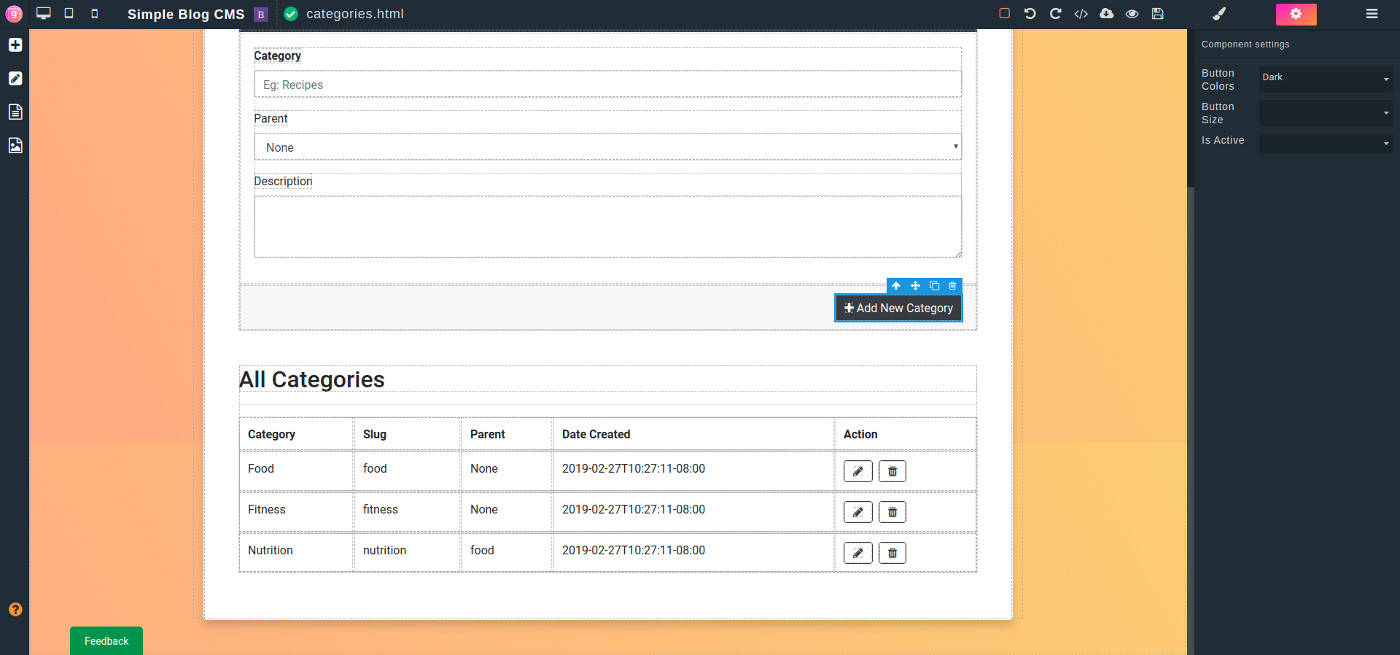Expand the Parent select field
The width and height of the screenshot is (1400, 655).
point(607,147)
